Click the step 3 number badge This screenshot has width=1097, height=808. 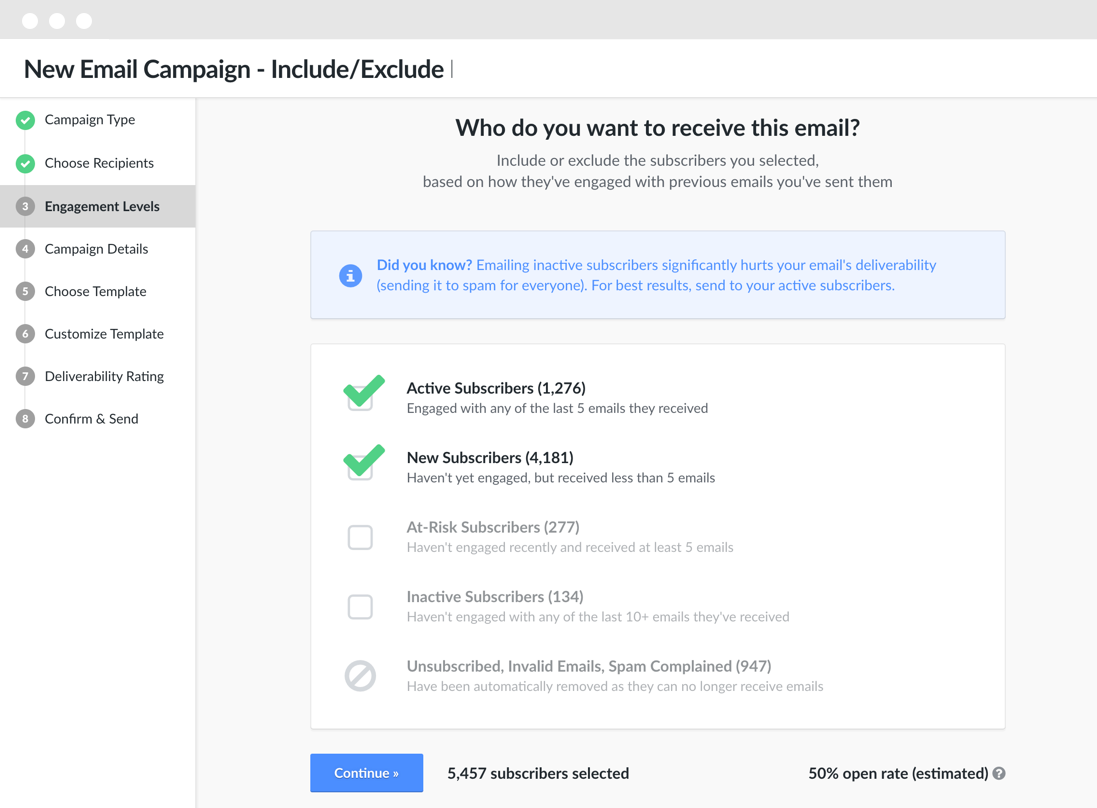[x=25, y=206]
